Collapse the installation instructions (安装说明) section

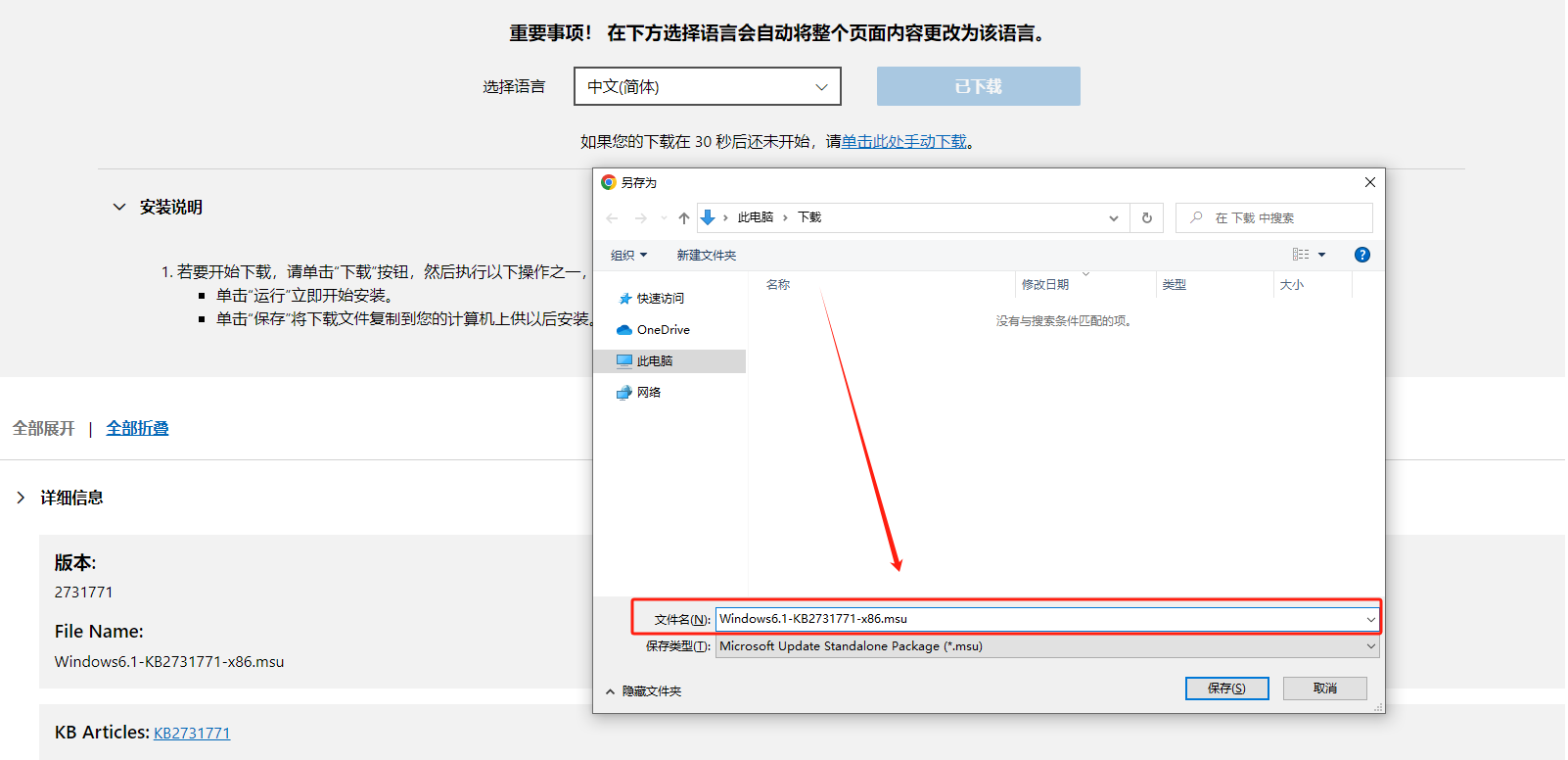coord(119,207)
